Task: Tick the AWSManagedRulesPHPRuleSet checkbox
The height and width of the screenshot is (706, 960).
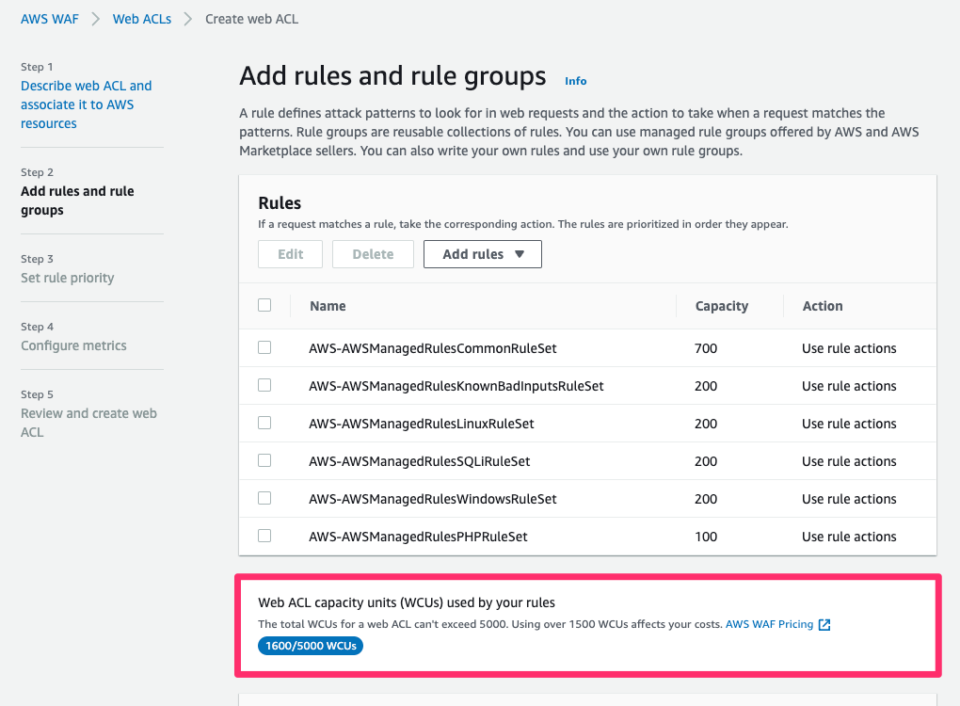Action: [x=265, y=535]
